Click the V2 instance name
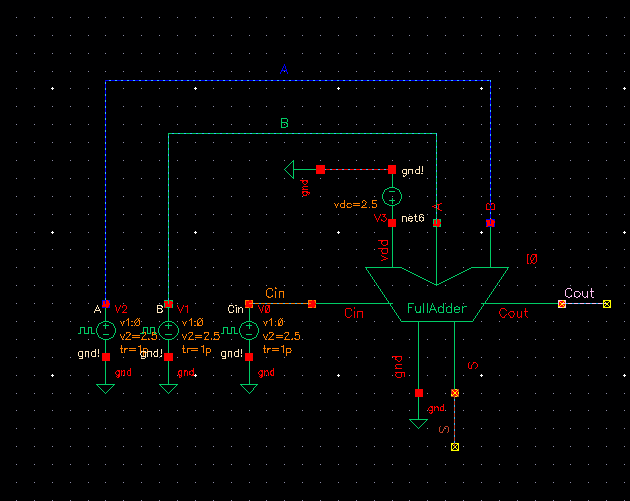This screenshot has width=630, height=501. coord(121,309)
